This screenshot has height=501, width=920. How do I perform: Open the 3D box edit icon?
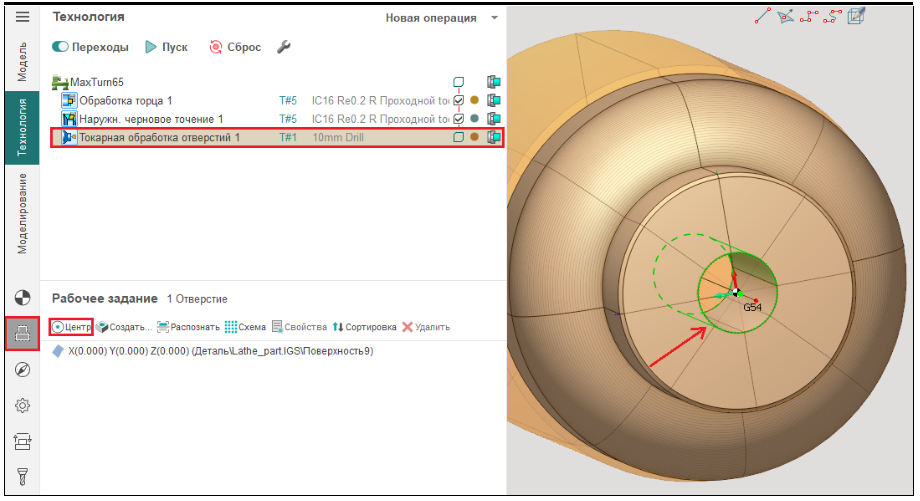pos(857,16)
